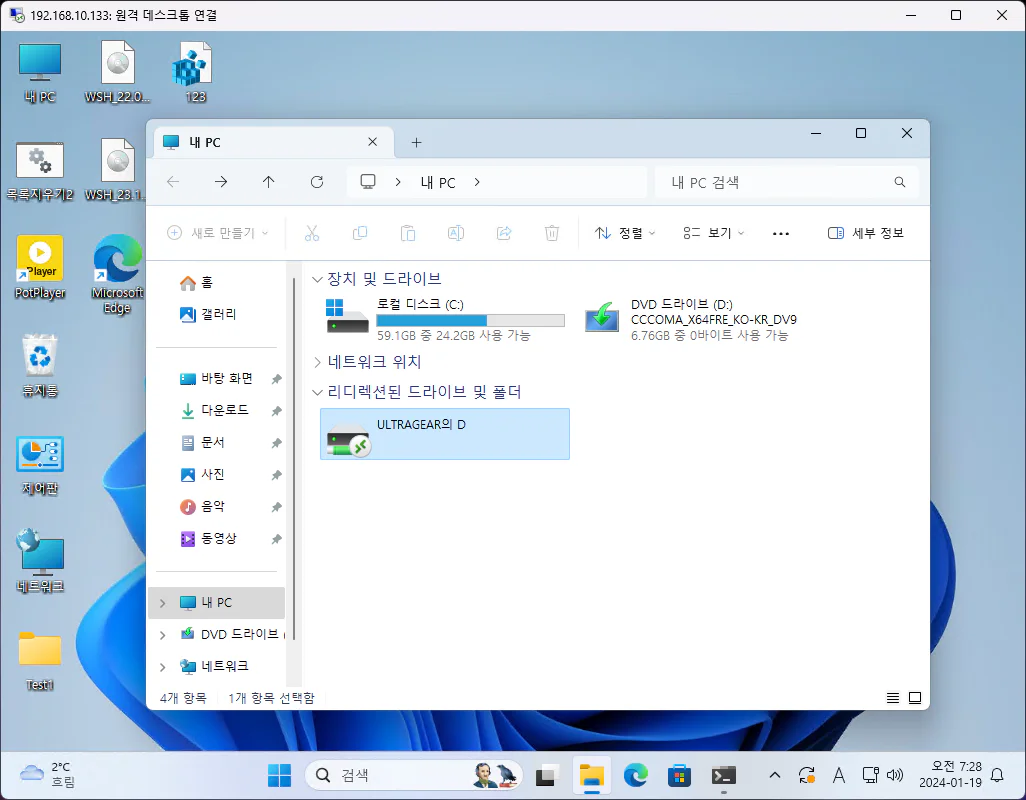Select the 휴지통 recycle bin icon
The height and width of the screenshot is (800, 1026).
coord(40,366)
